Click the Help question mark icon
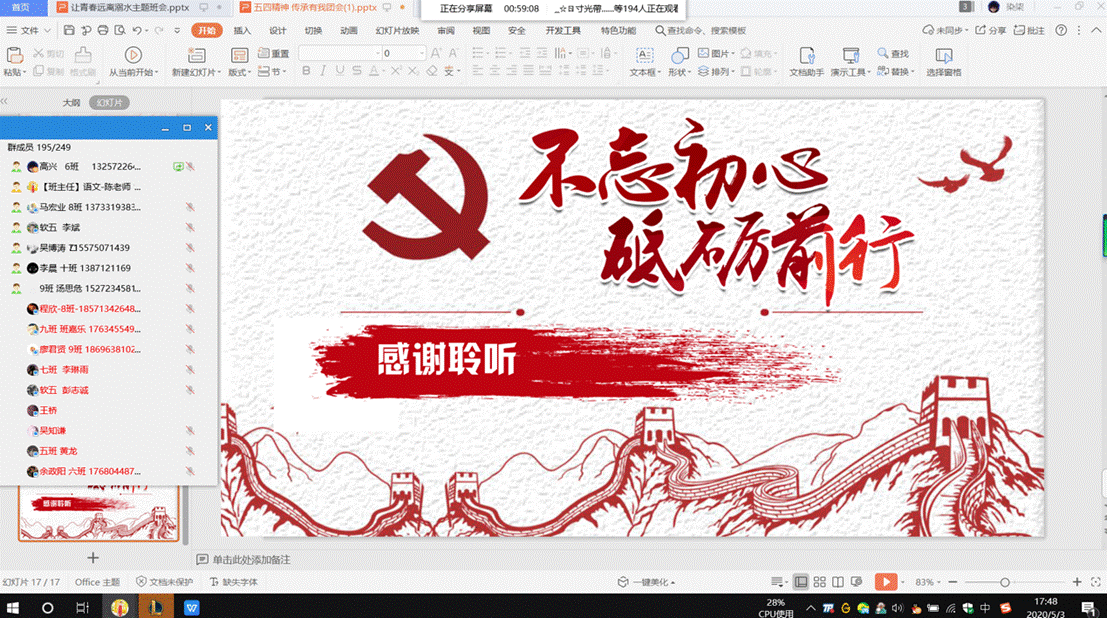Image resolution: width=1107 pixels, height=618 pixels. click(1061, 30)
